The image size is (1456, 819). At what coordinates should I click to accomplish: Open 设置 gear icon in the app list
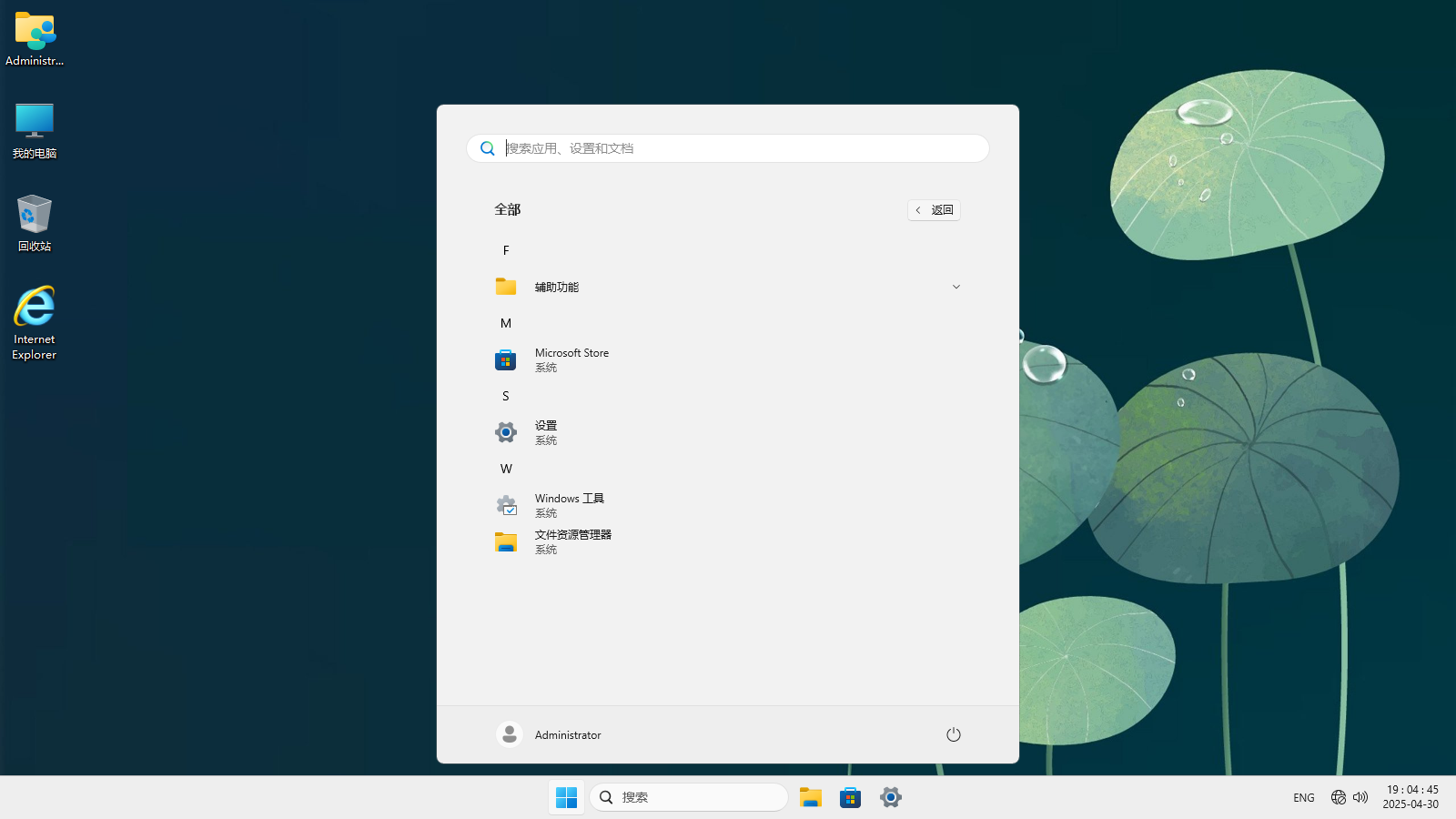(x=506, y=432)
